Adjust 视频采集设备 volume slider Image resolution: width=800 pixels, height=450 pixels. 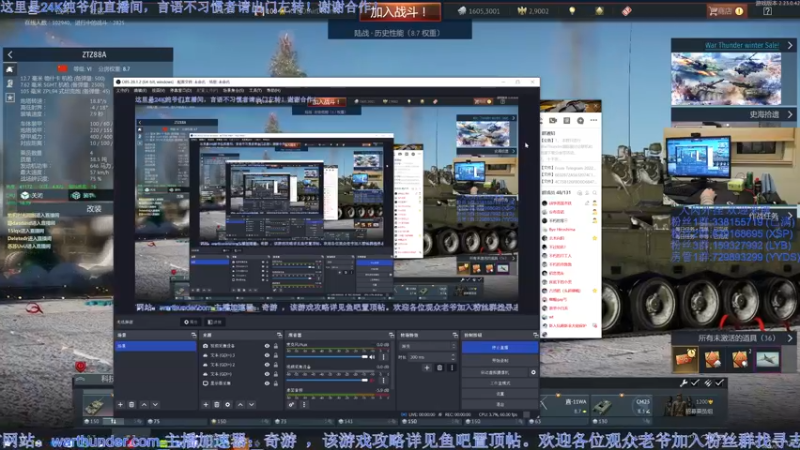(x=327, y=380)
